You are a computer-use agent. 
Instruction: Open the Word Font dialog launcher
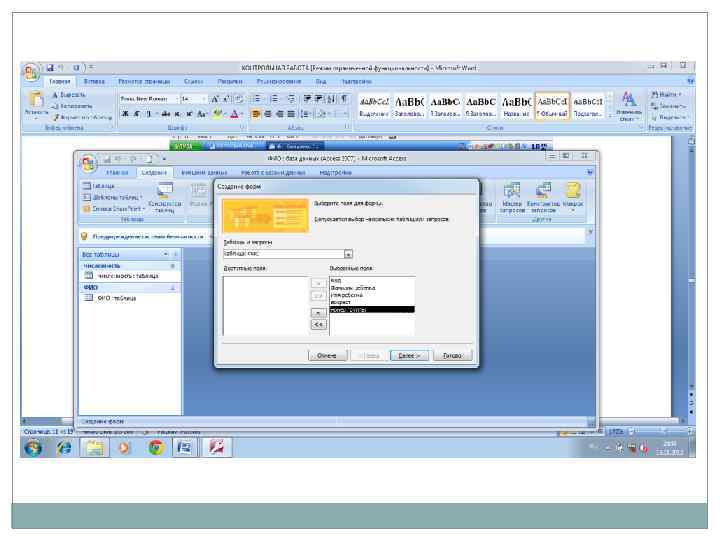click(x=242, y=127)
